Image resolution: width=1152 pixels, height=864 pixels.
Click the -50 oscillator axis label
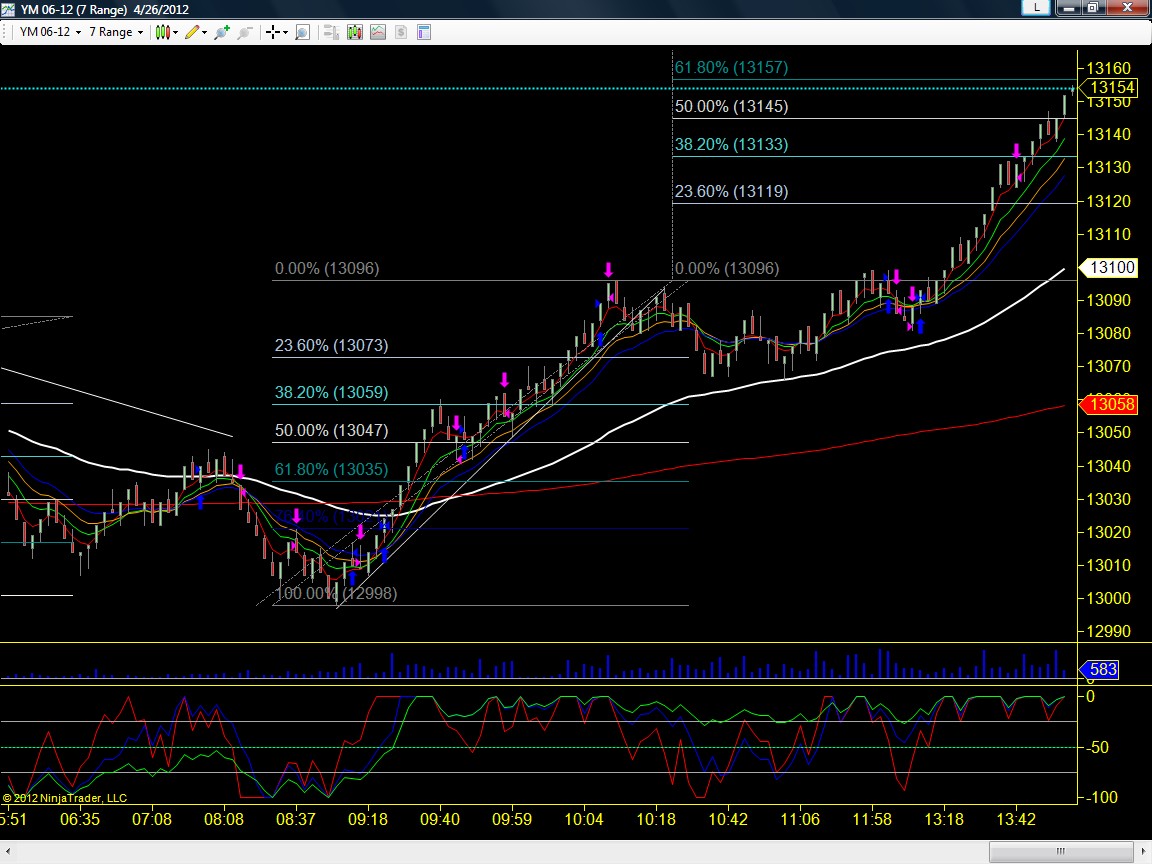[1100, 747]
